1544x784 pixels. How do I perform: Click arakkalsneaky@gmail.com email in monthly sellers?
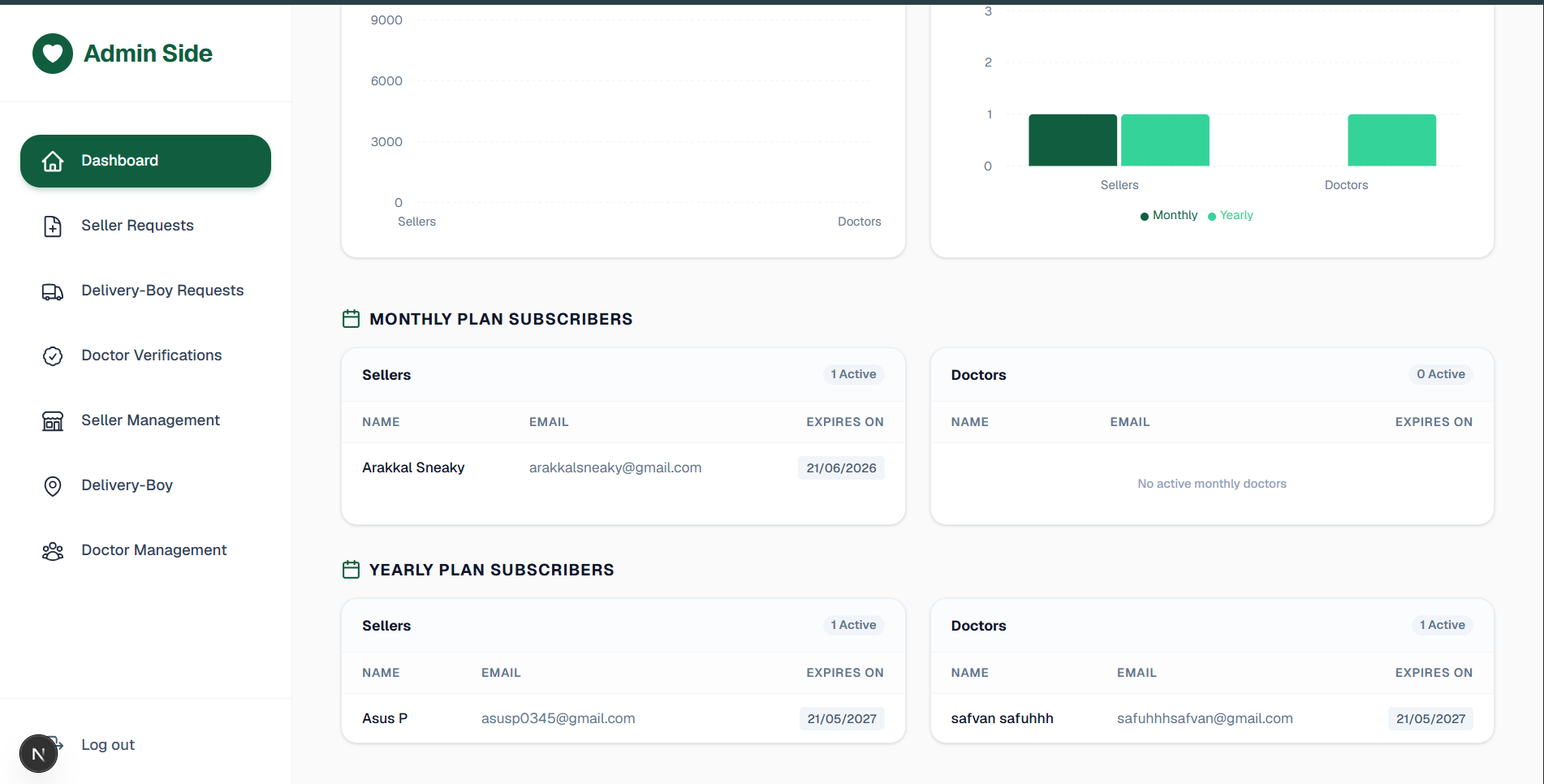[x=615, y=467]
